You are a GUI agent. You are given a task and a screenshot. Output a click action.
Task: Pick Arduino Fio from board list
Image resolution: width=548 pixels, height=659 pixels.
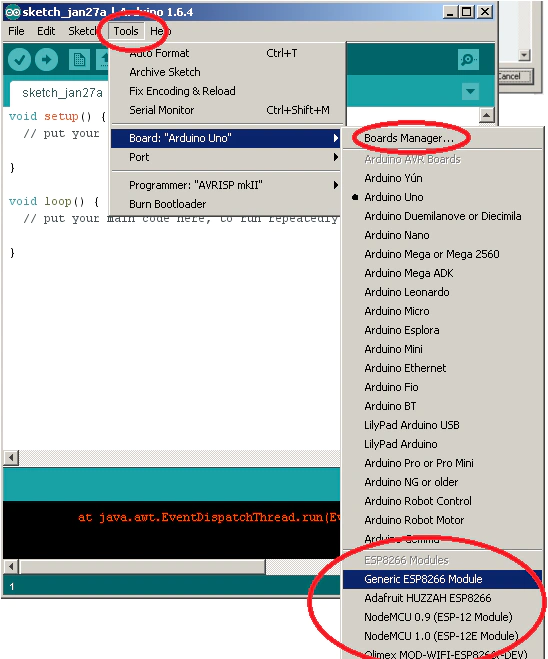pyautogui.click(x=443, y=387)
